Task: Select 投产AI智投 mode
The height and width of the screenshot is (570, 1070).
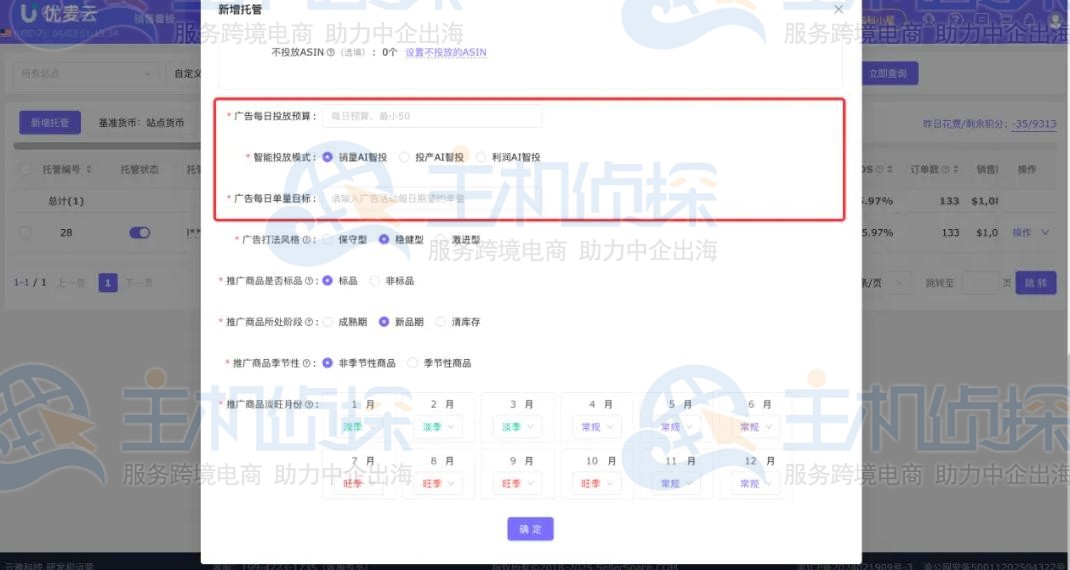Action: 404,157
